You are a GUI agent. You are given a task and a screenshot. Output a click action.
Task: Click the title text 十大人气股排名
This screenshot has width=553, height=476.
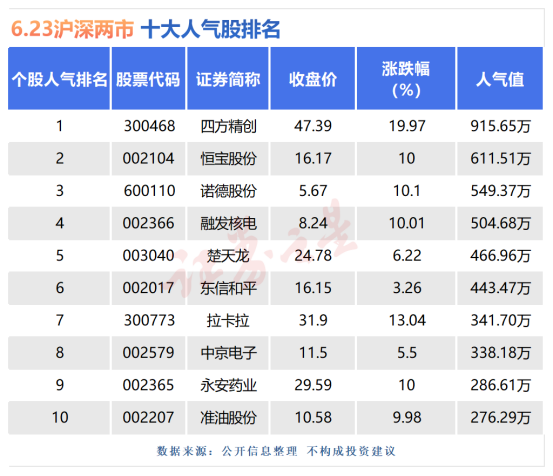[211, 29]
